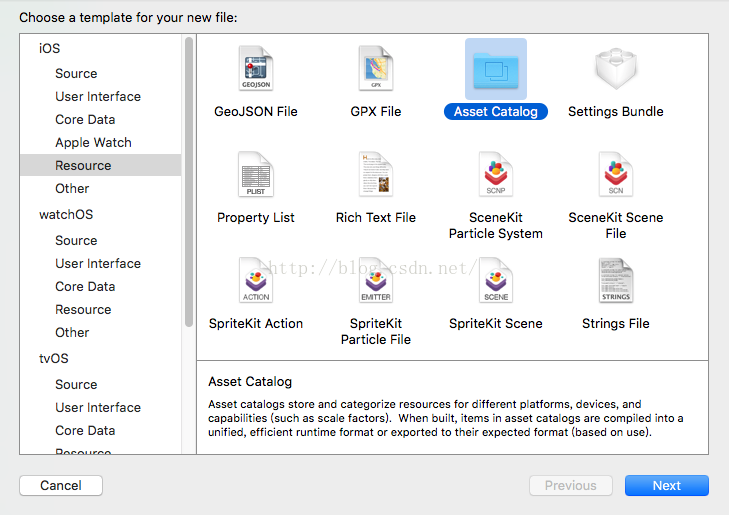Viewport: 729px width, 515px height.
Task: Choose Apple Watch category in sidebar
Action: click(93, 142)
